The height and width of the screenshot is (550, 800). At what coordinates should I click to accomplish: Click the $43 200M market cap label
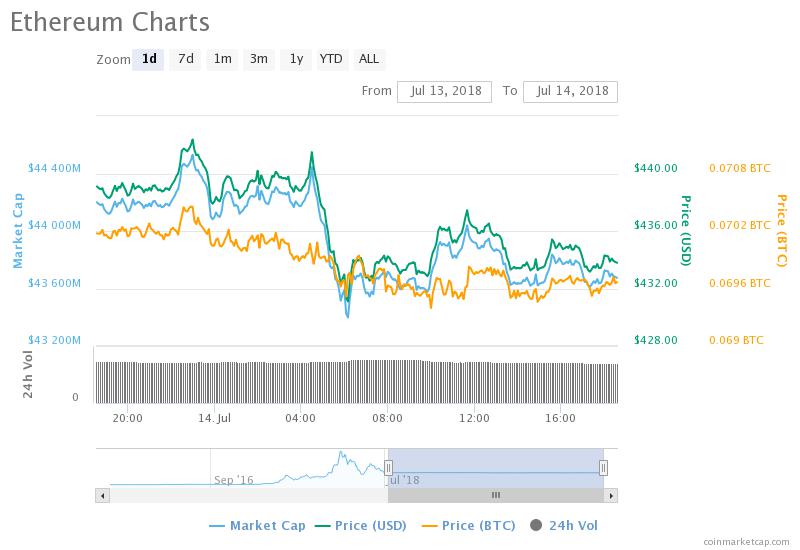coord(54,340)
